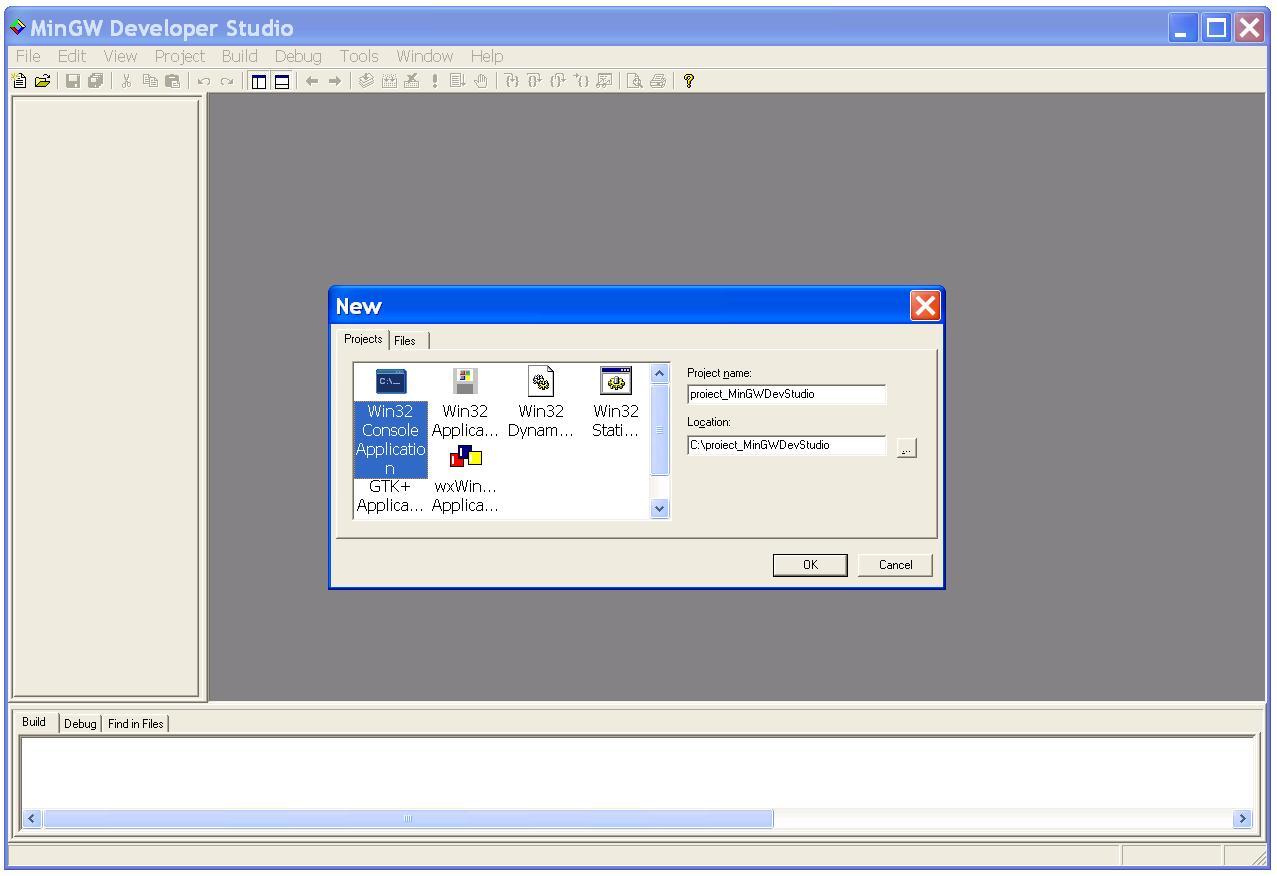1277x876 pixels.
Task: Switch to the Files tab
Action: tap(405, 340)
